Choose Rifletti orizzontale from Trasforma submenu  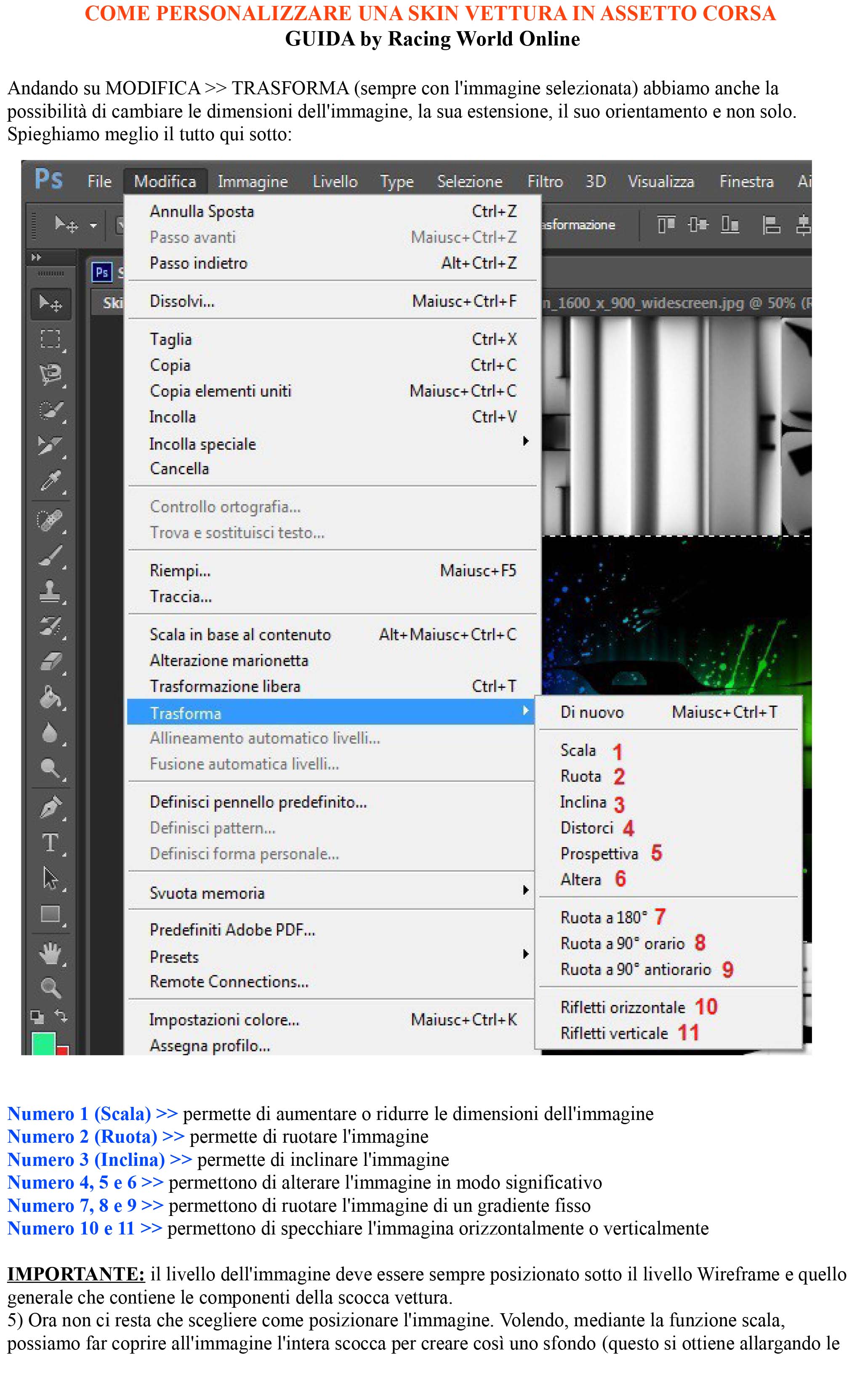coord(623,1007)
